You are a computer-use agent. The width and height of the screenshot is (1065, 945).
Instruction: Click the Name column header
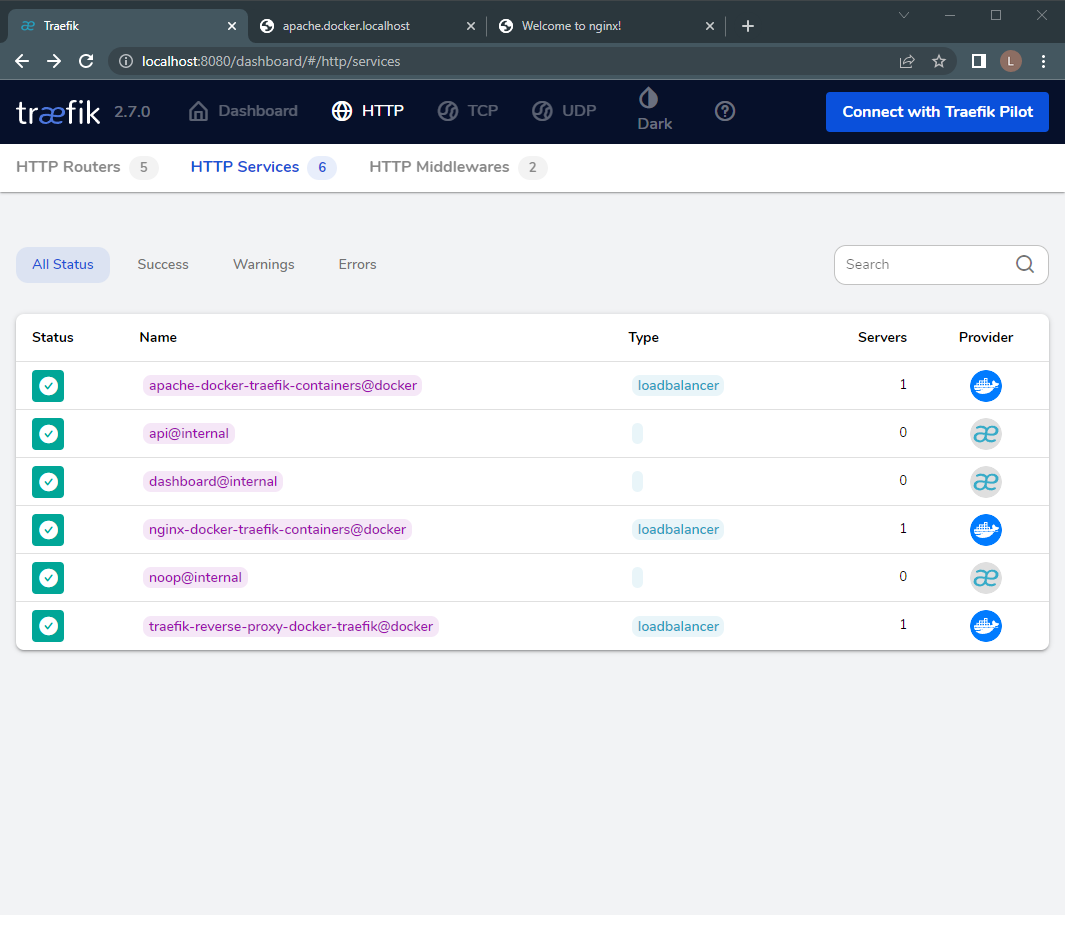coord(158,338)
